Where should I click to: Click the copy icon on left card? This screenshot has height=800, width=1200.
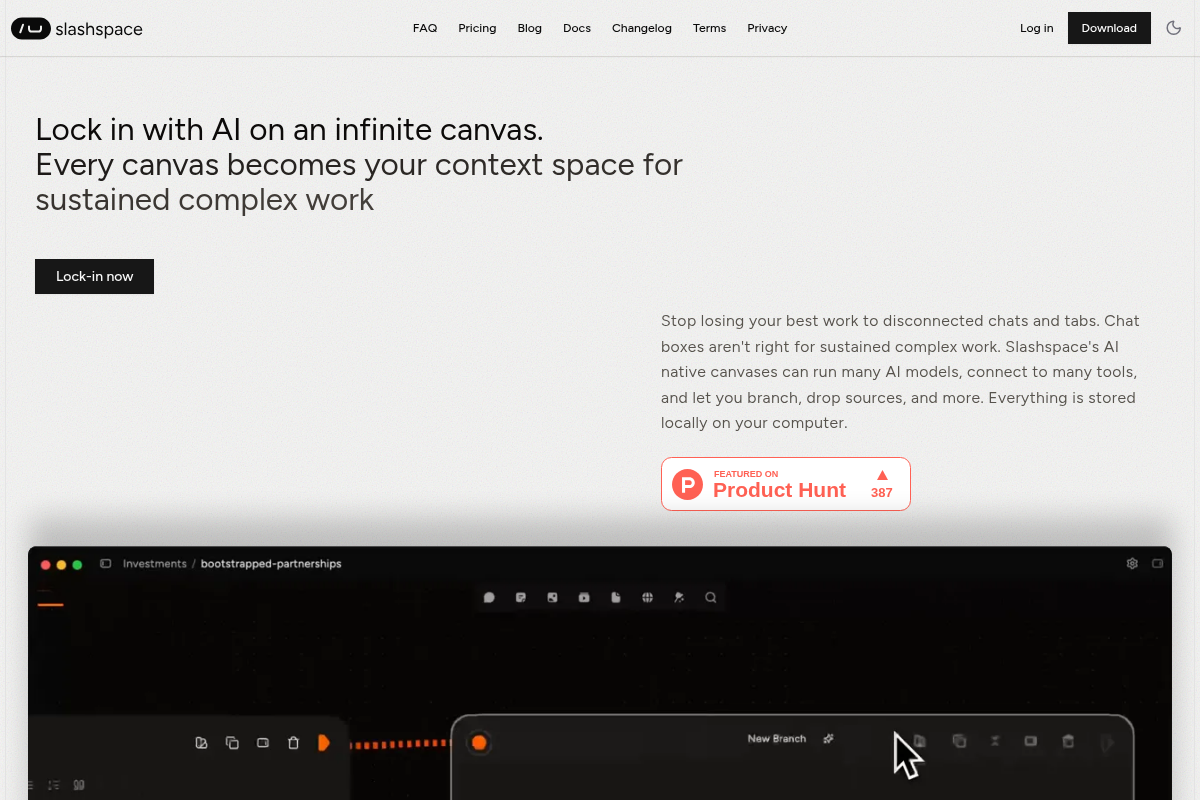(232, 743)
